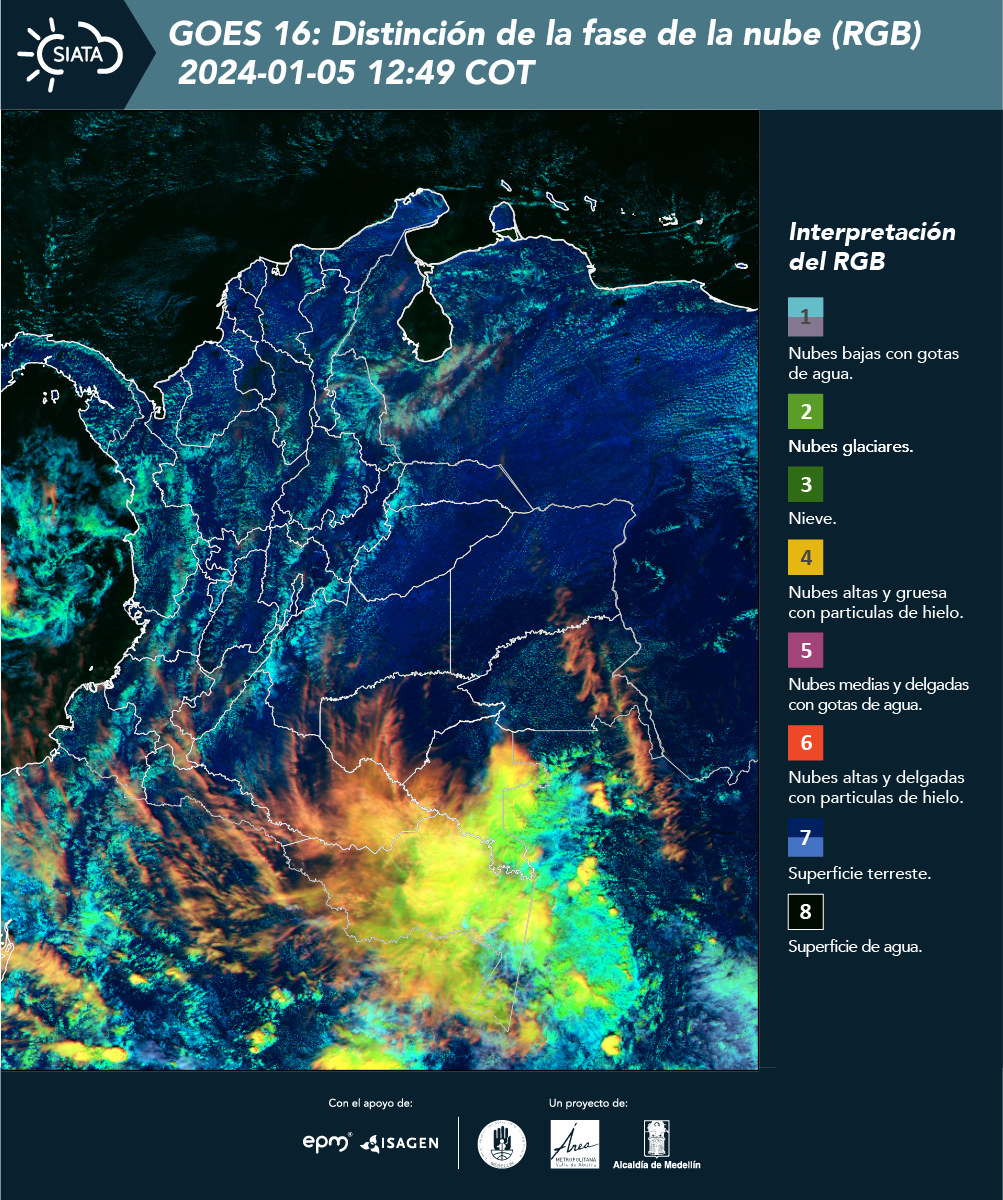Select yellow legend swatch number 4

click(805, 557)
